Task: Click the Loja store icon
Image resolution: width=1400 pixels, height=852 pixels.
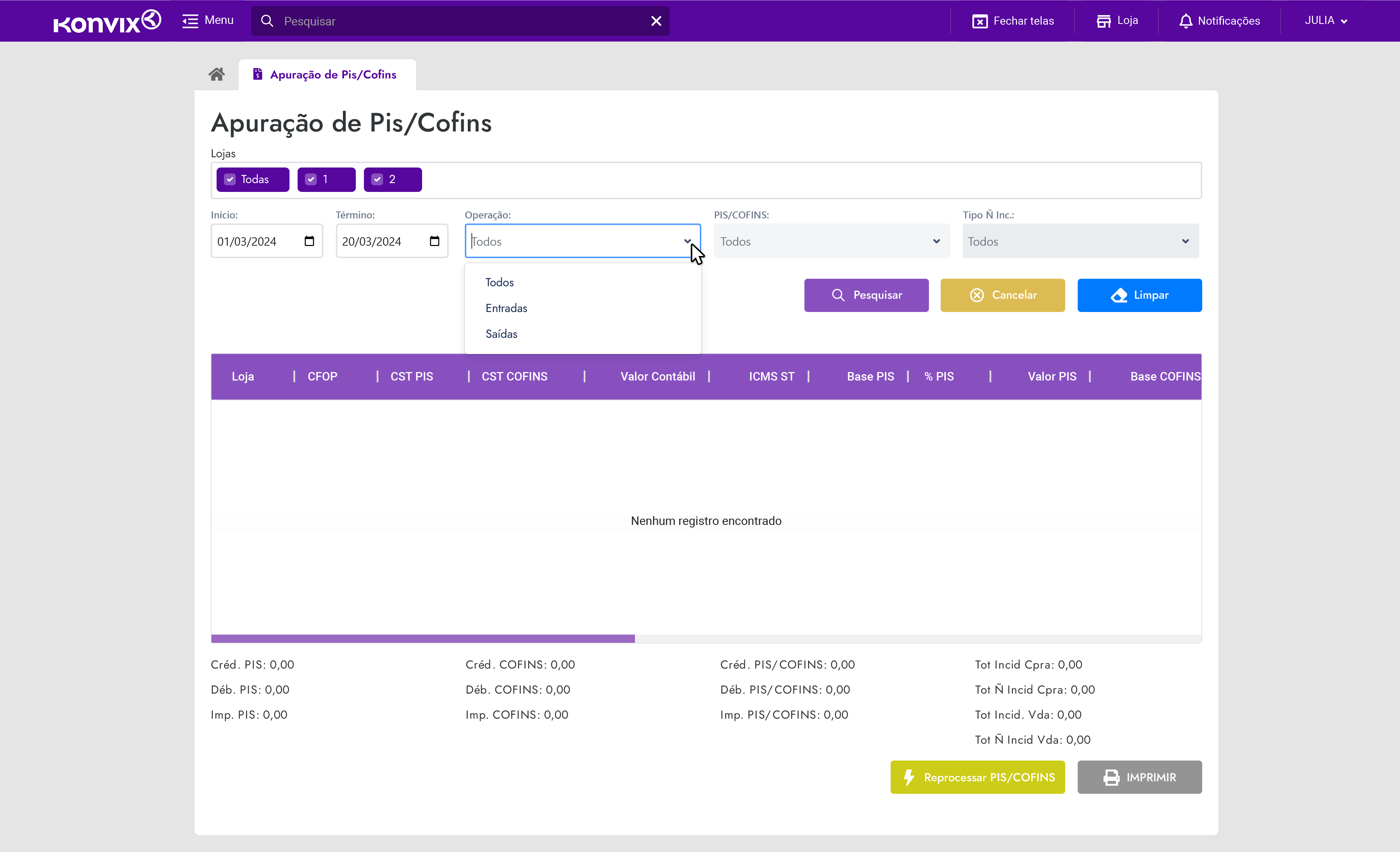Action: (x=1103, y=21)
